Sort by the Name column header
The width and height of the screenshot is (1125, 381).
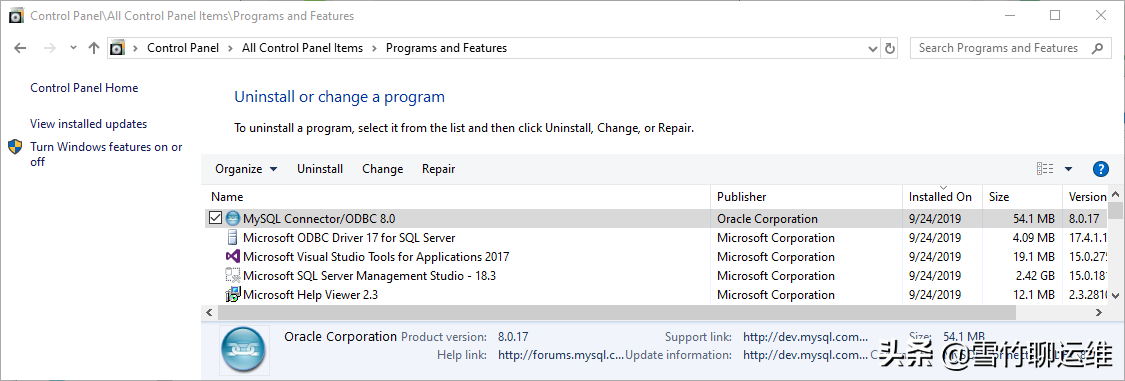pyautogui.click(x=458, y=197)
